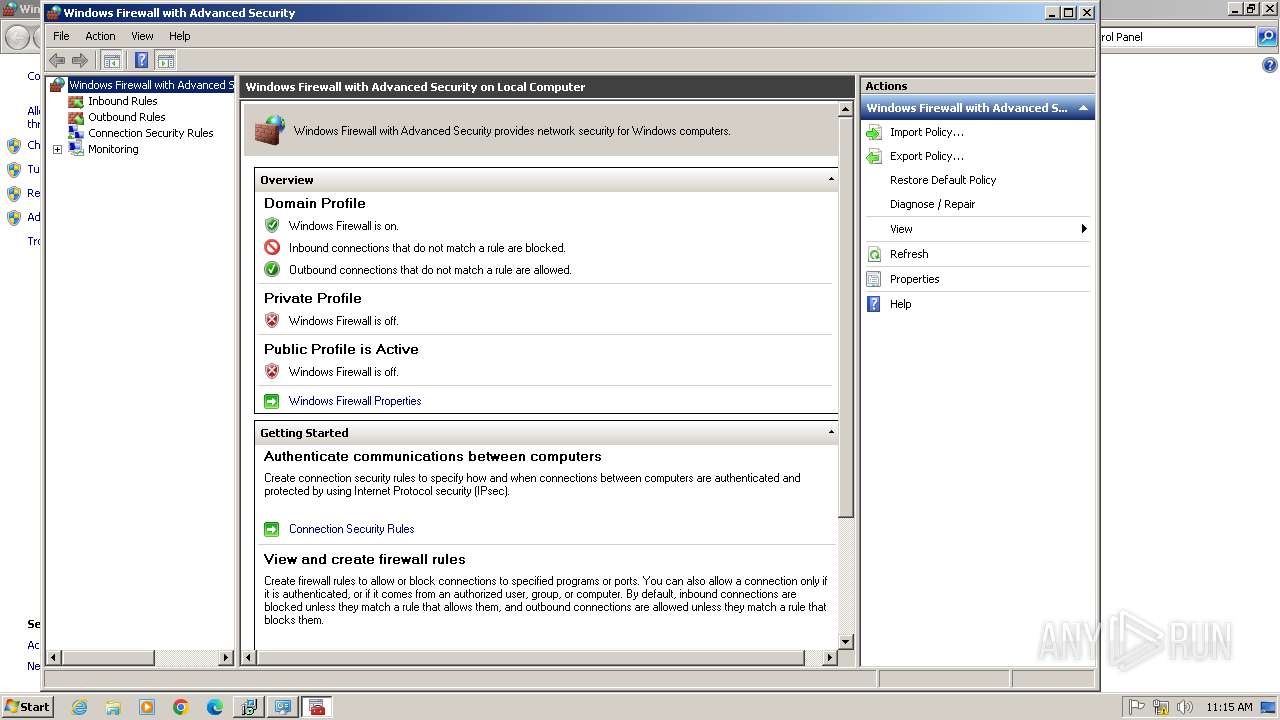Open Microsoft Edge from the taskbar
Image resolution: width=1280 pixels, height=720 pixels.
coord(215,707)
